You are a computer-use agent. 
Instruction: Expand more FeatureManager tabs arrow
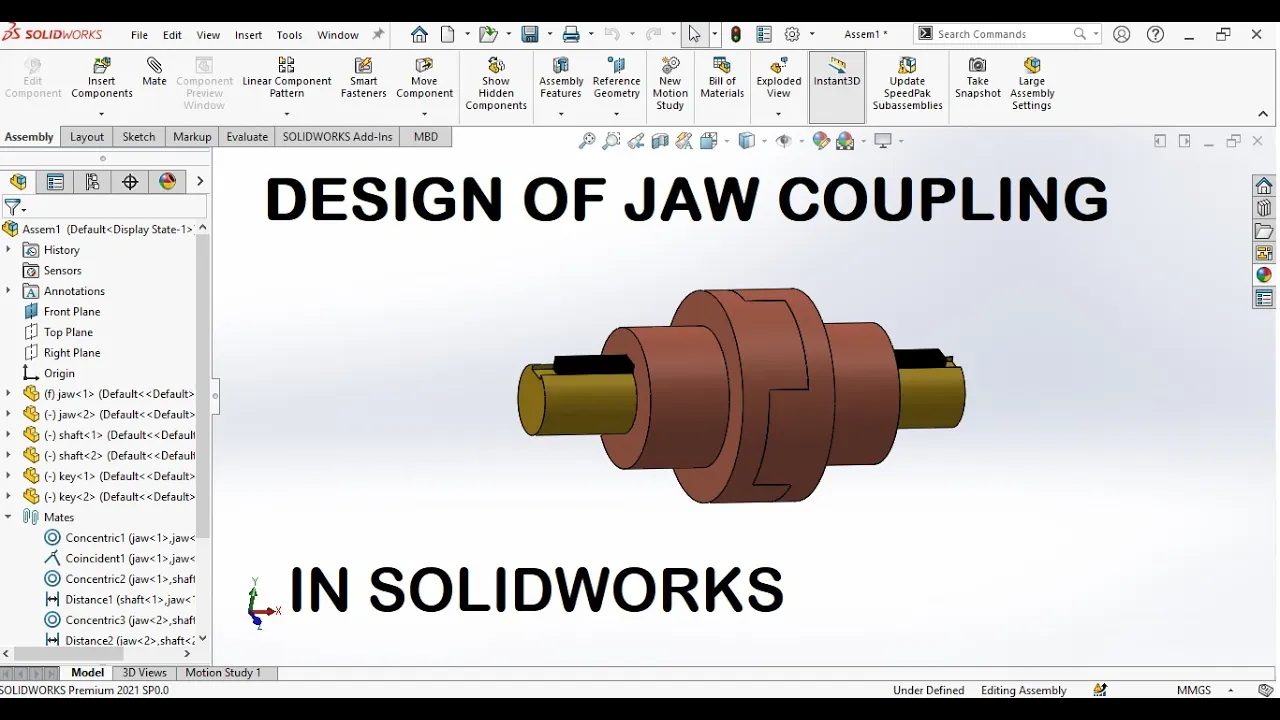(200, 181)
